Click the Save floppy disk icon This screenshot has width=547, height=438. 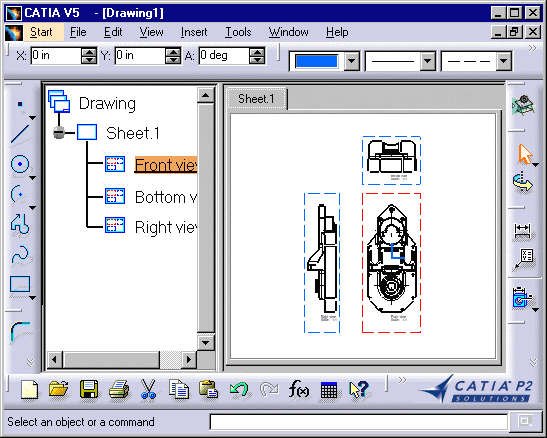pos(89,389)
